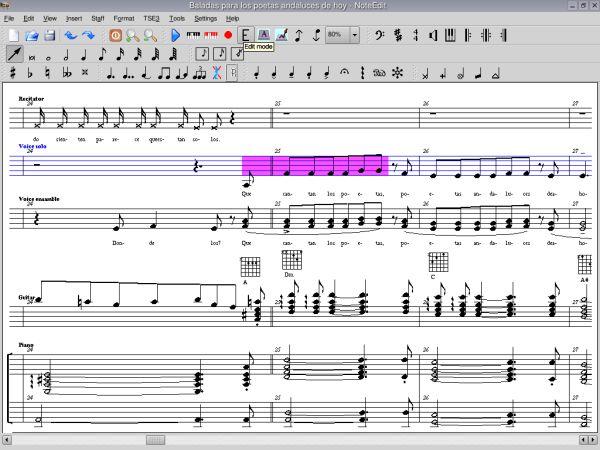Redo with the right blue arrow icon
Image resolution: width=600 pixels, height=450 pixels.
(88, 36)
